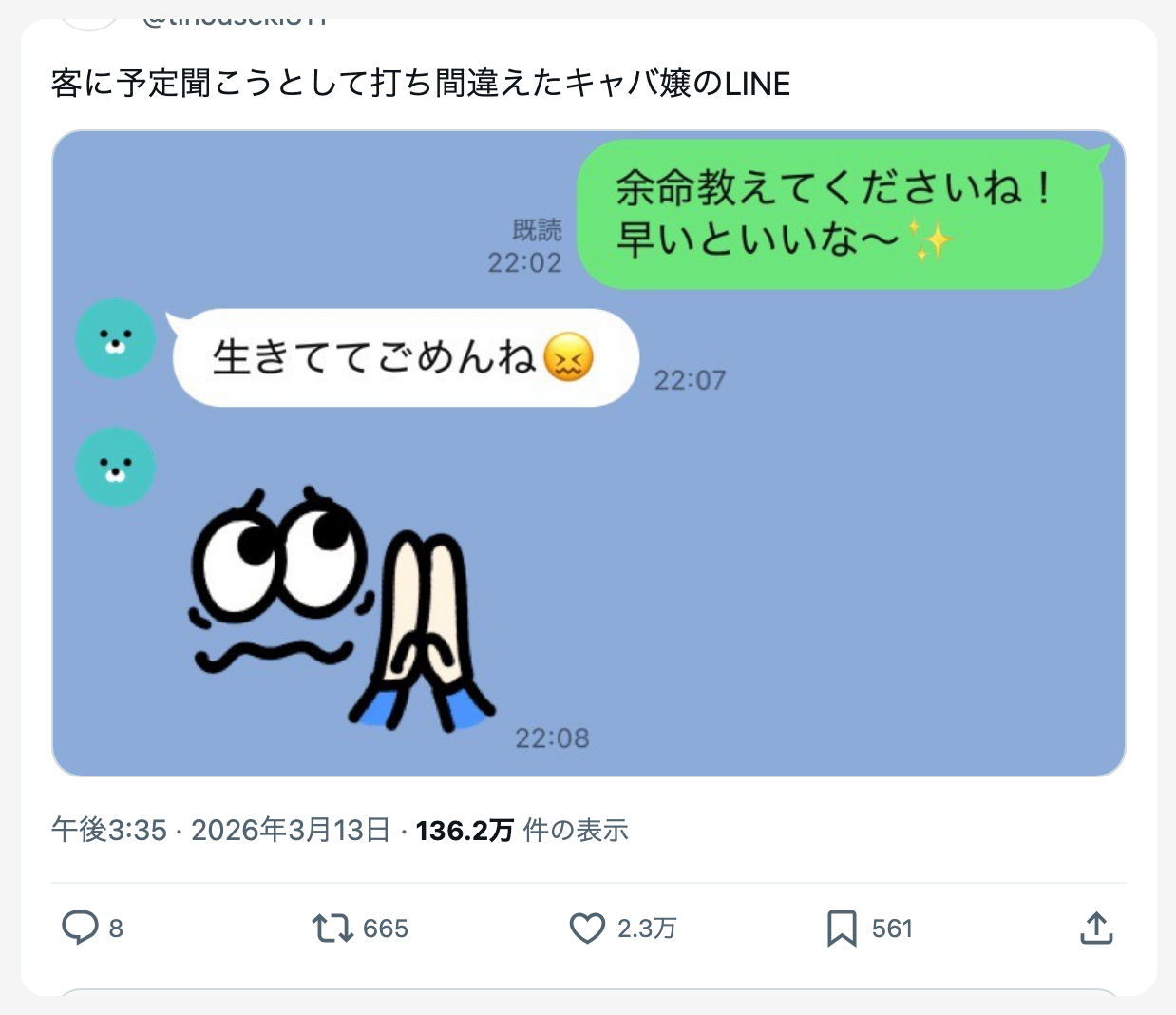This screenshot has height=1015, width=1176.
Task: Reply to the tweet
Action: click(x=82, y=929)
